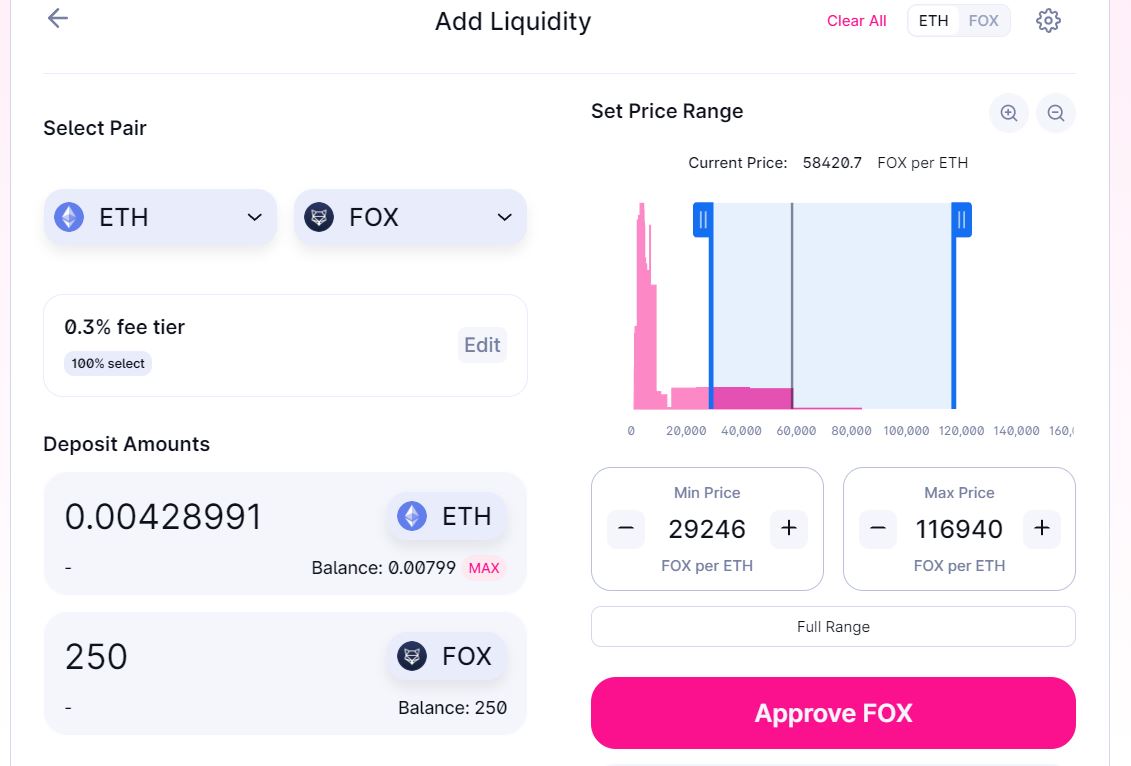
Task: Decrease the Max Price with minus
Action: [878, 528]
